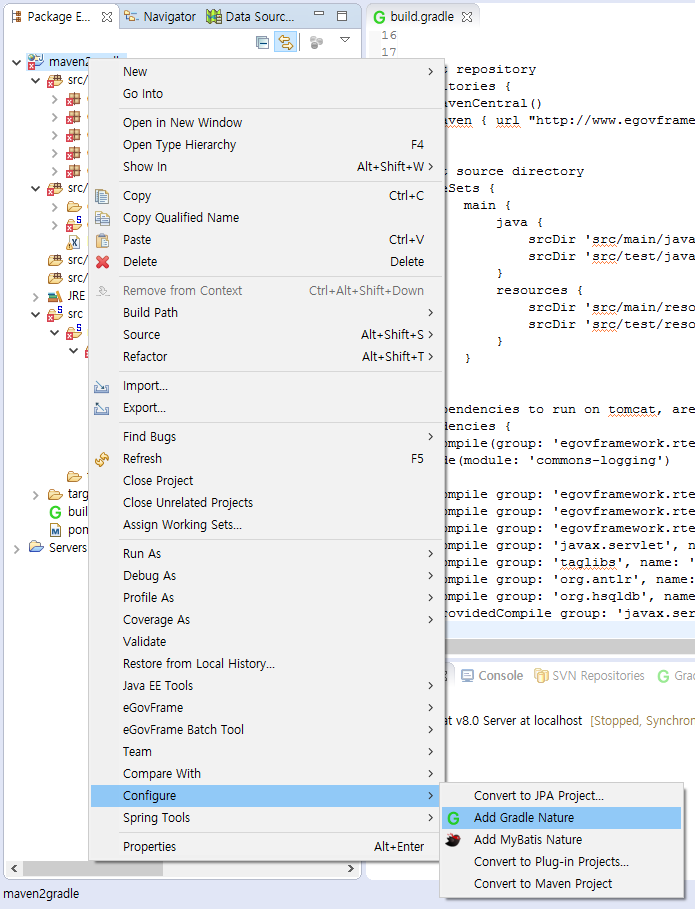Click the green Gradle icon beside Add Gradle Nature
The image size is (700, 910).
click(454, 818)
